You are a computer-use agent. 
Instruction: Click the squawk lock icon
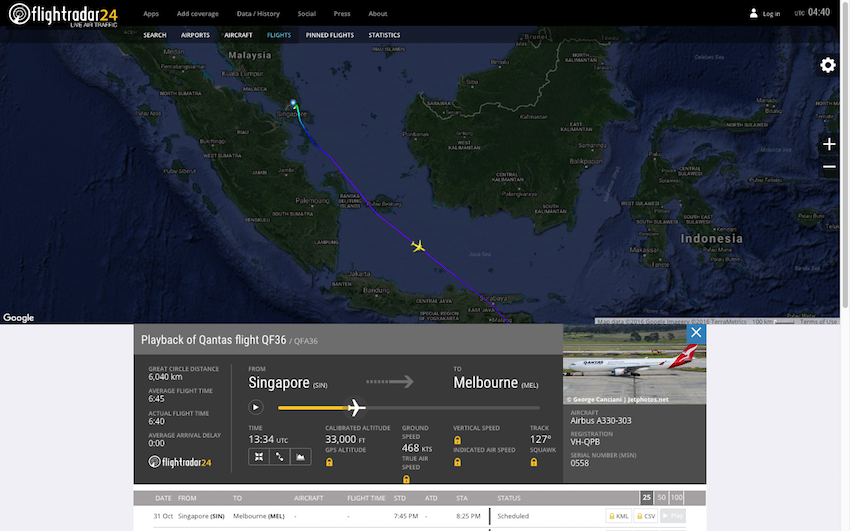pyautogui.click(x=534, y=462)
